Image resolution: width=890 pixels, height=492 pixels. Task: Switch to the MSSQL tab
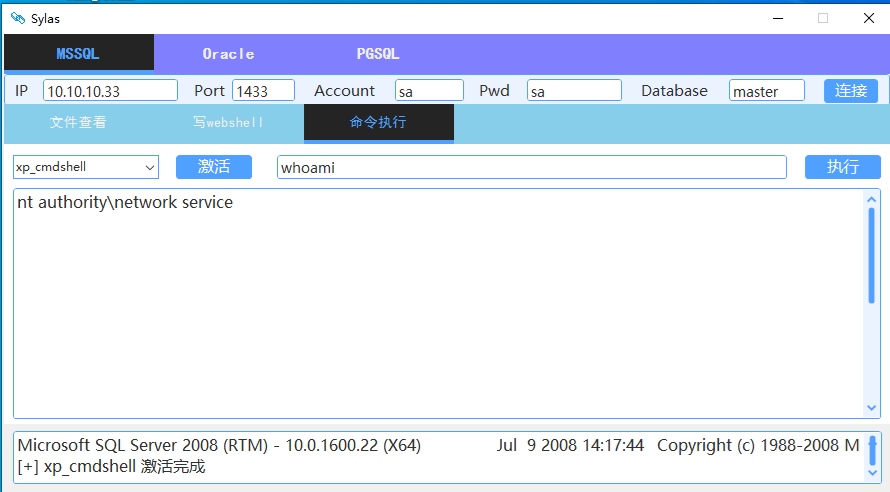point(79,53)
